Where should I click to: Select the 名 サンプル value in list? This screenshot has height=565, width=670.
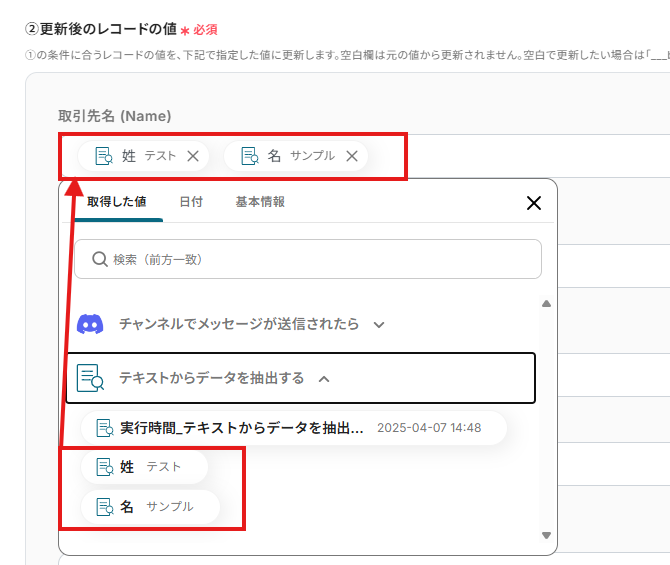click(150, 506)
